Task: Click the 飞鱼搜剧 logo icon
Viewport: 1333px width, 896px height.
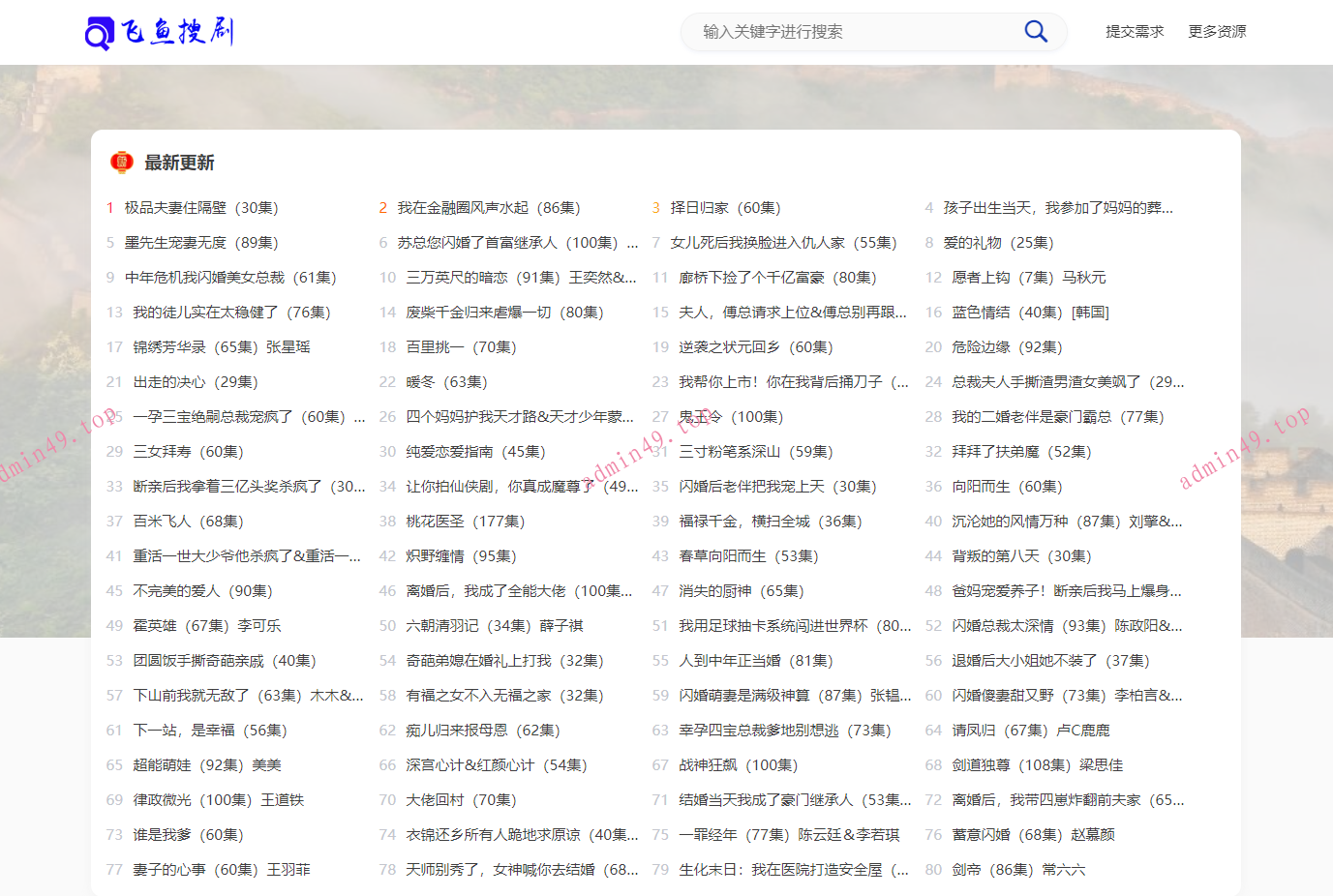Action: 100,31
